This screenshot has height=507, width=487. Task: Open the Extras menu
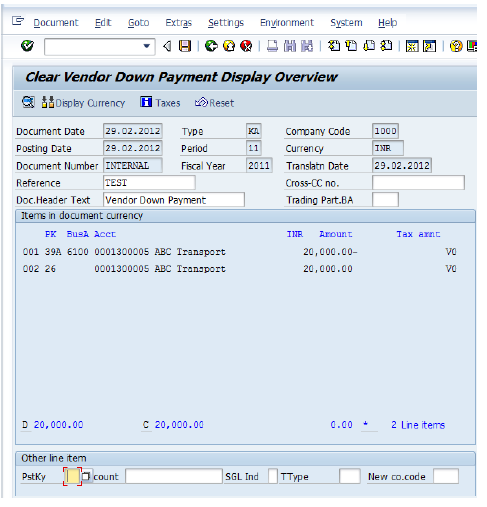coord(179,23)
